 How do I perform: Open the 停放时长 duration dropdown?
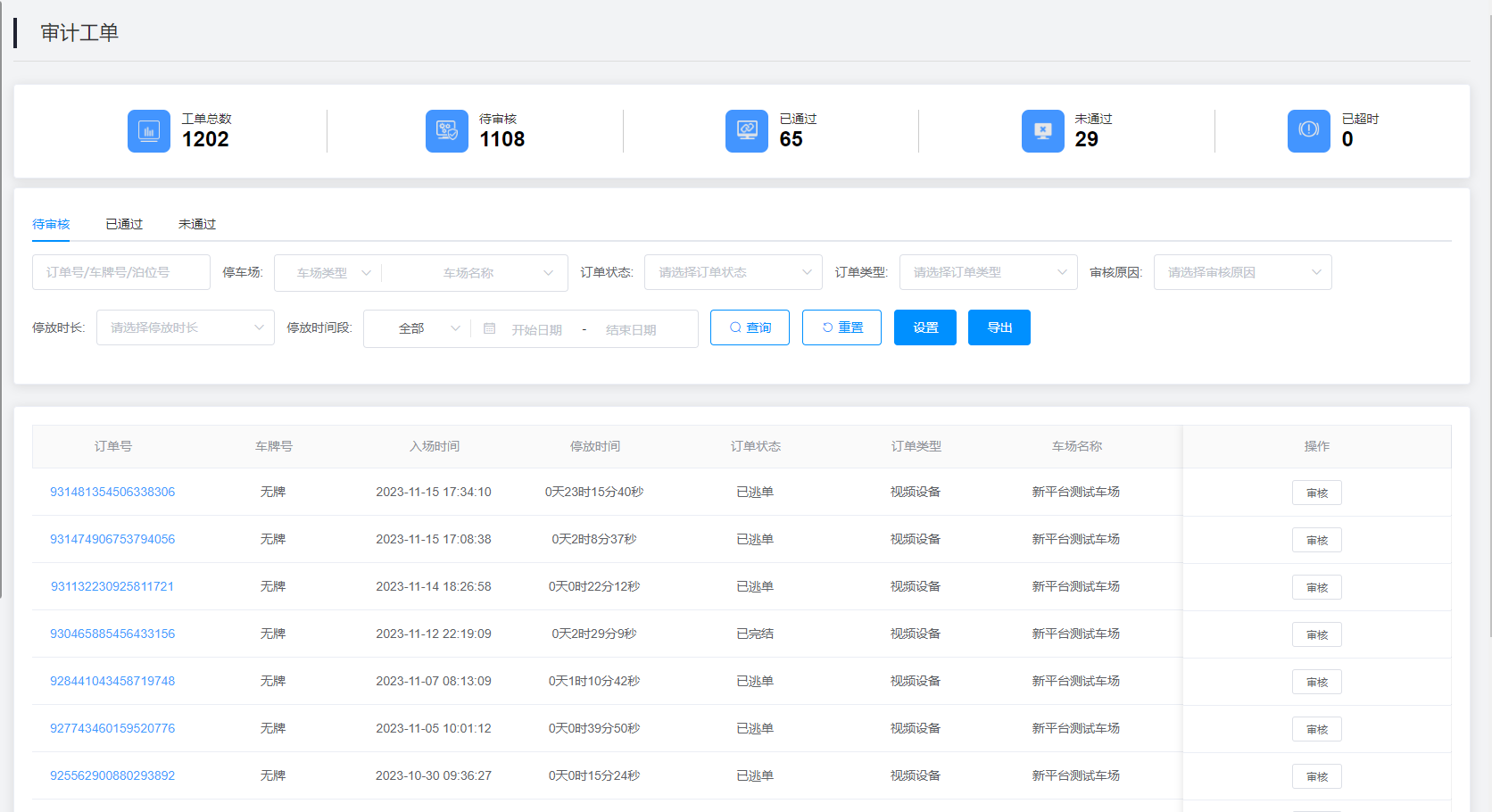point(185,327)
